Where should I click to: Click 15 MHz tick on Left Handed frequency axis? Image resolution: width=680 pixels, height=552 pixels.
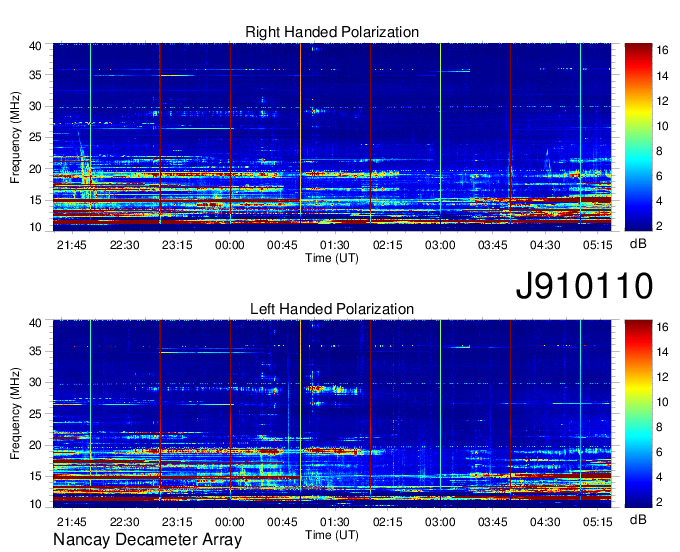click(35, 476)
